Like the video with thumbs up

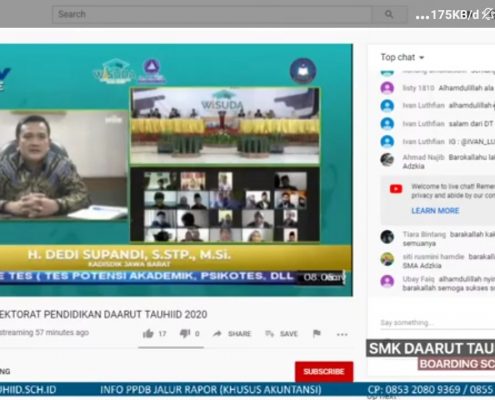coord(148,333)
